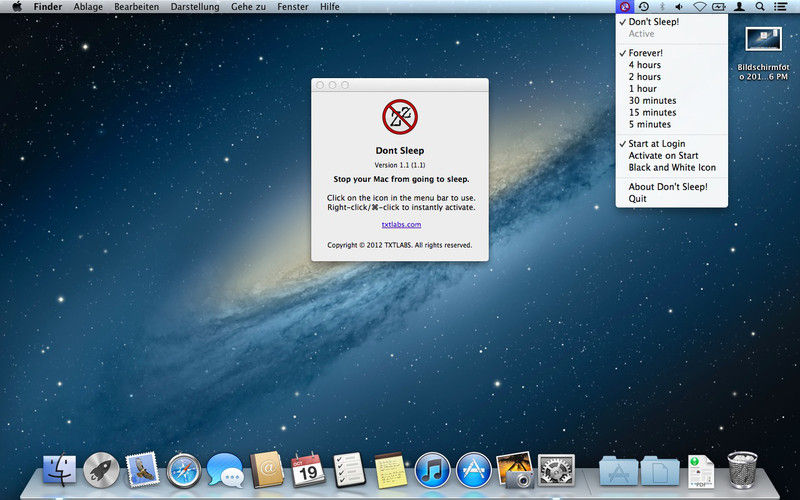Open Notification Center list icon
This screenshot has width=800, height=500.
pyautogui.click(x=780, y=7)
